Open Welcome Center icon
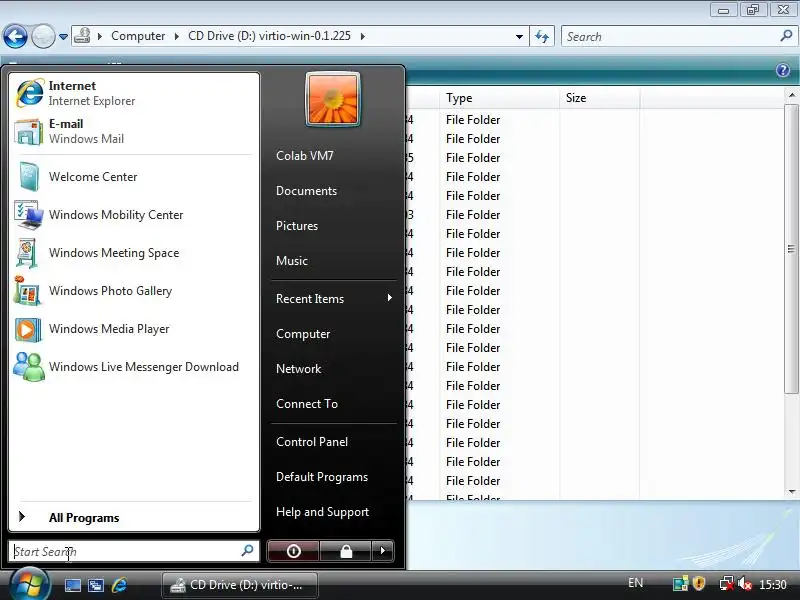Screen dimensions: 800x600 coord(28,177)
